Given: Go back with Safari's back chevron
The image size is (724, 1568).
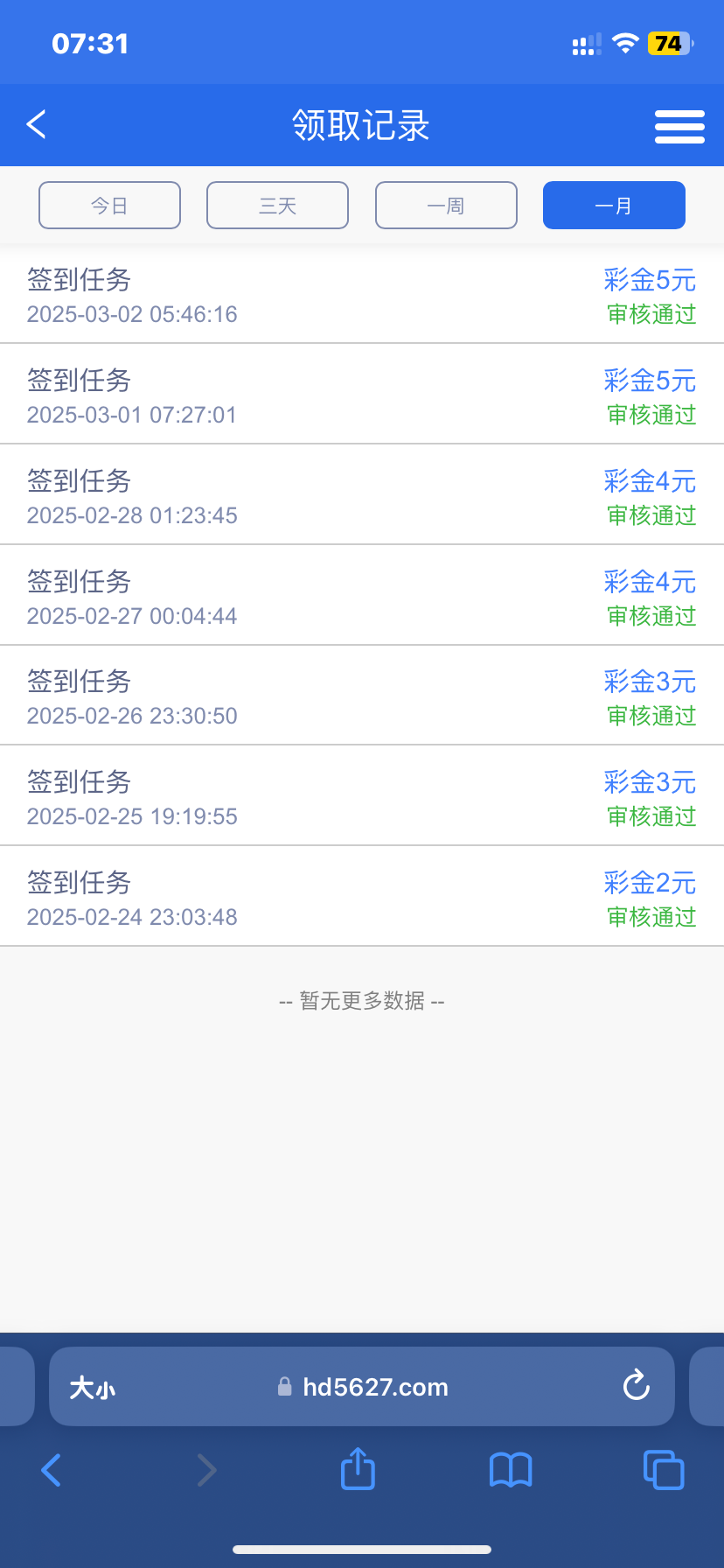Looking at the screenshot, I should 52,1470.
